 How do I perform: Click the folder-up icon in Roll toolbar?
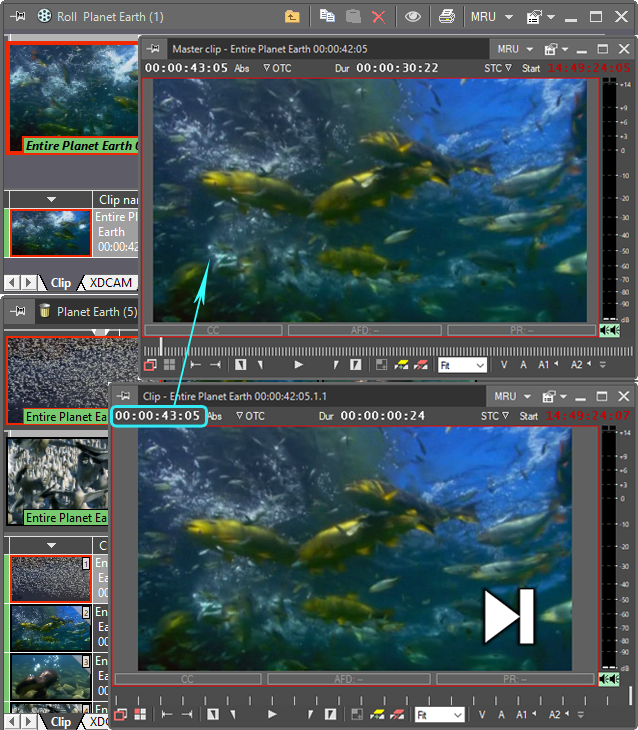coord(292,17)
